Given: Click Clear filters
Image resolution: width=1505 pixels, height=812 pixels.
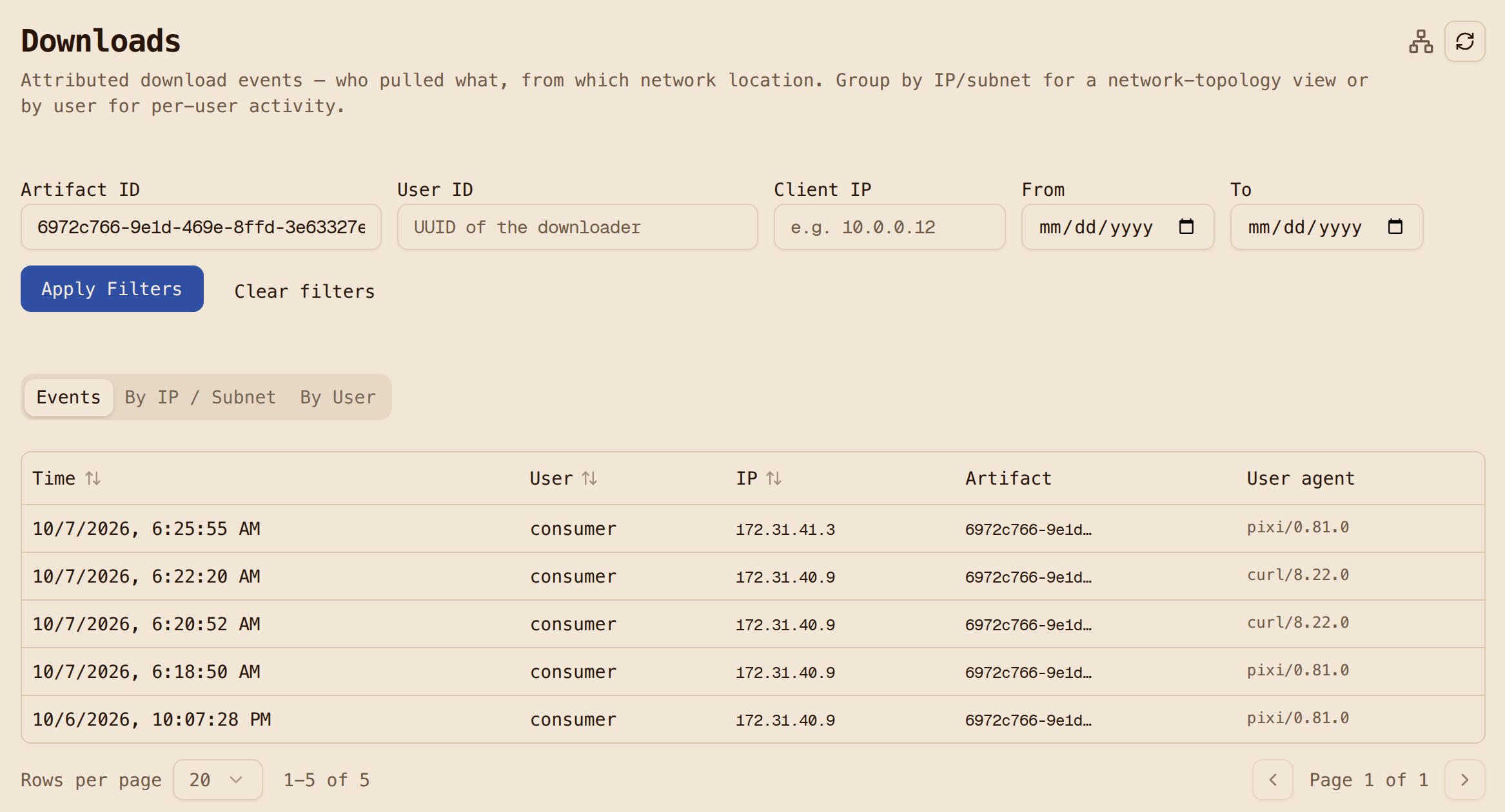Looking at the screenshot, I should point(304,291).
